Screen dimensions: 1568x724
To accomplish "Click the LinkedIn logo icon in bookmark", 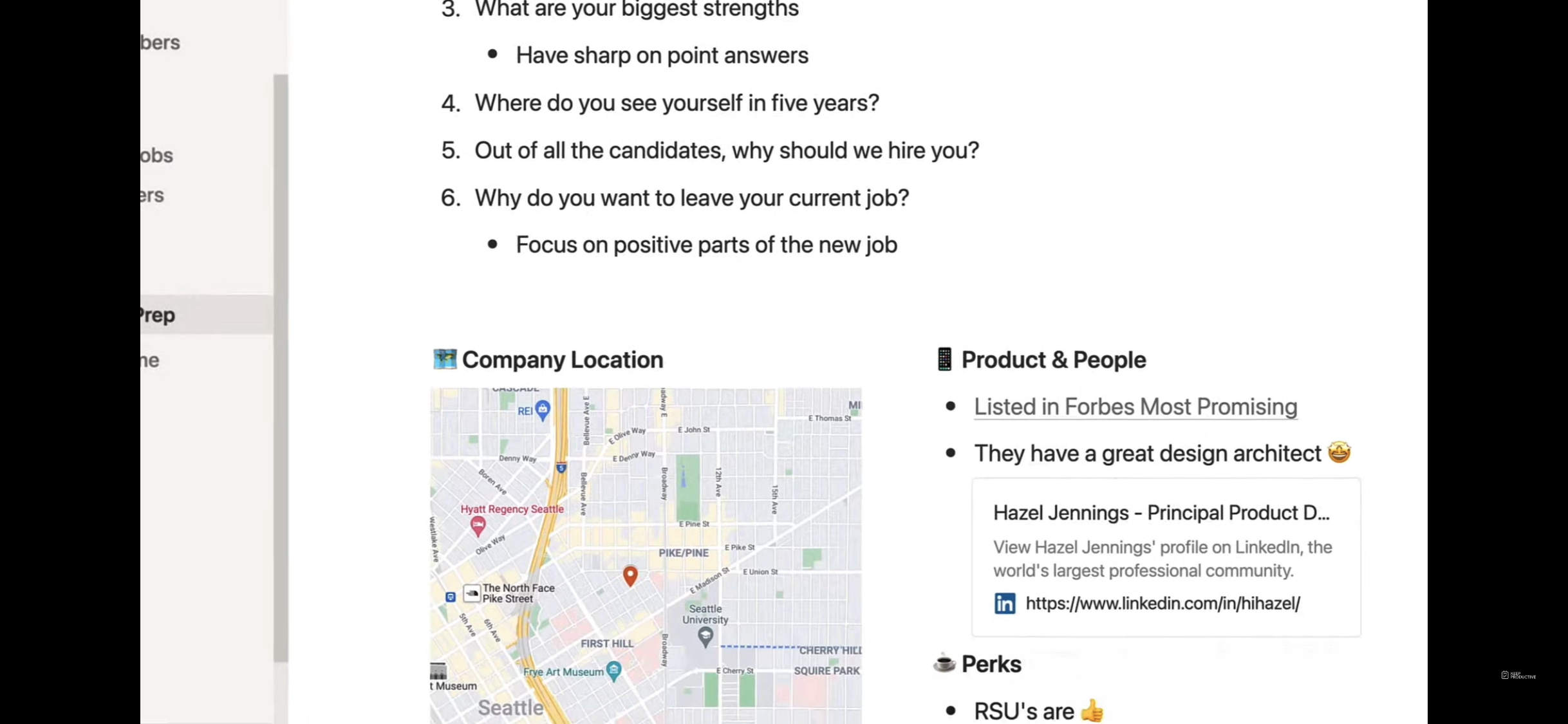I will pyautogui.click(x=1004, y=604).
